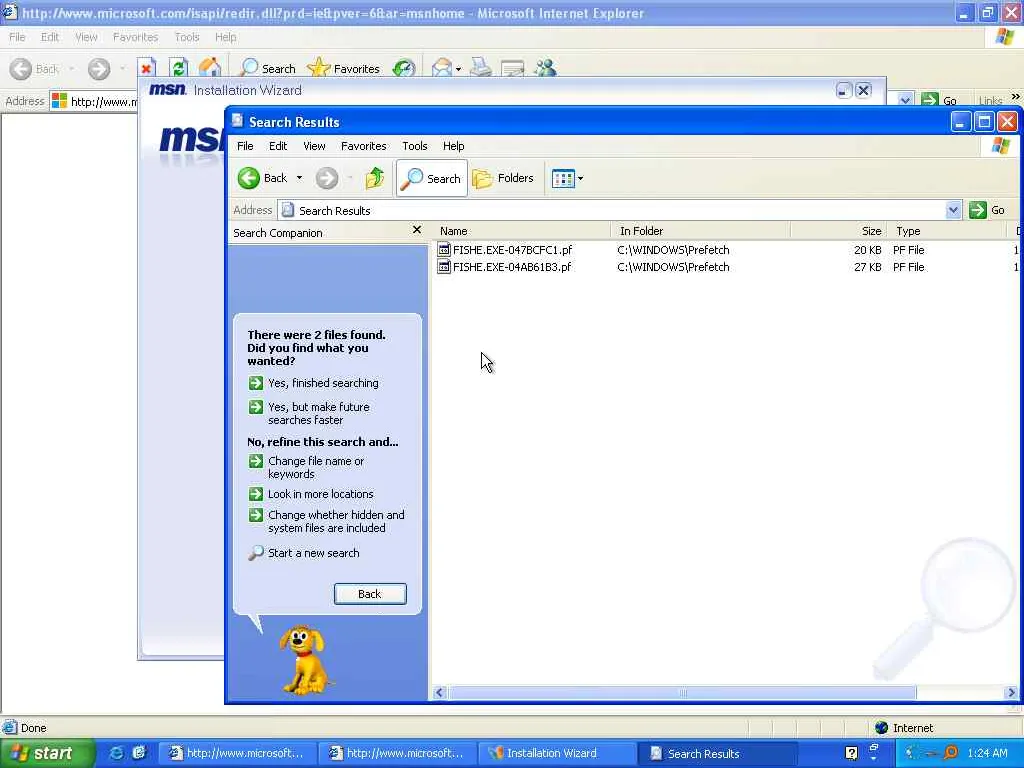Click History icon in Internet Explorer
Viewport: 1024px width, 768px height.
(x=404, y=68)
